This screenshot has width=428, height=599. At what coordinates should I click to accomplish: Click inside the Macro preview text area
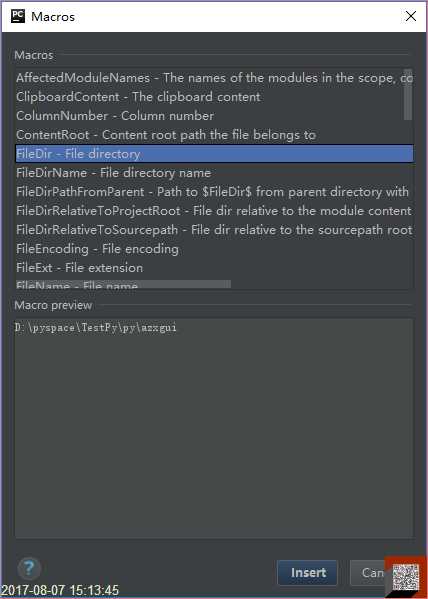(214, 428)
